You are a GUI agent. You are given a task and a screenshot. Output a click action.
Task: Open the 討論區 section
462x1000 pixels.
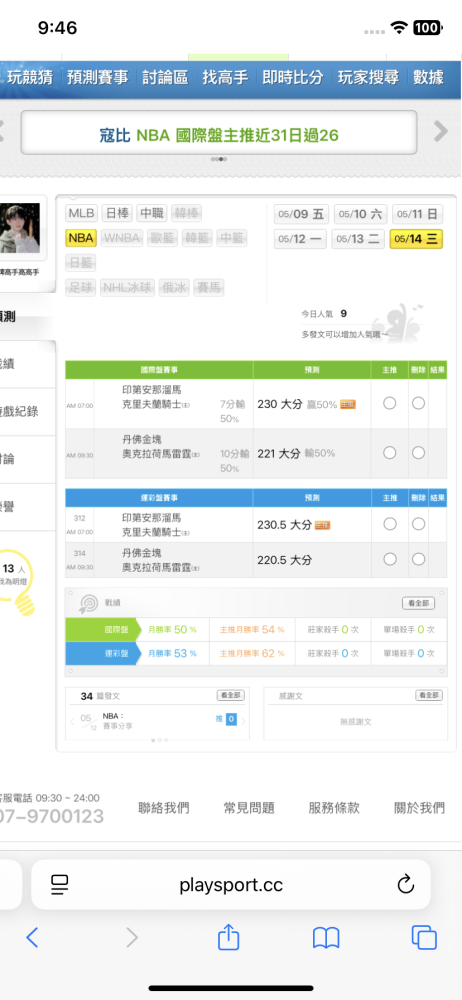[x=165, y=78]
